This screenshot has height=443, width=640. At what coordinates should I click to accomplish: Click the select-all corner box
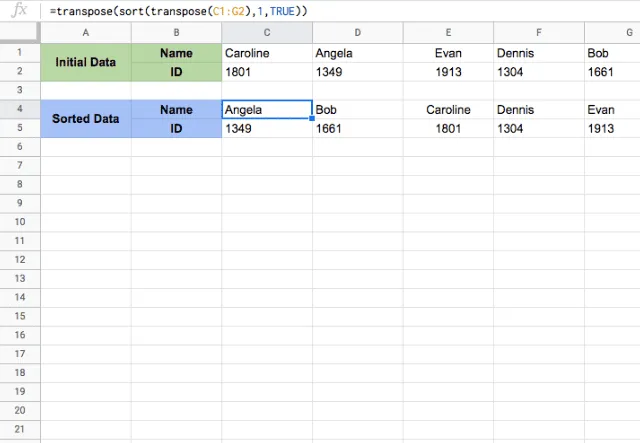[20, 33]
